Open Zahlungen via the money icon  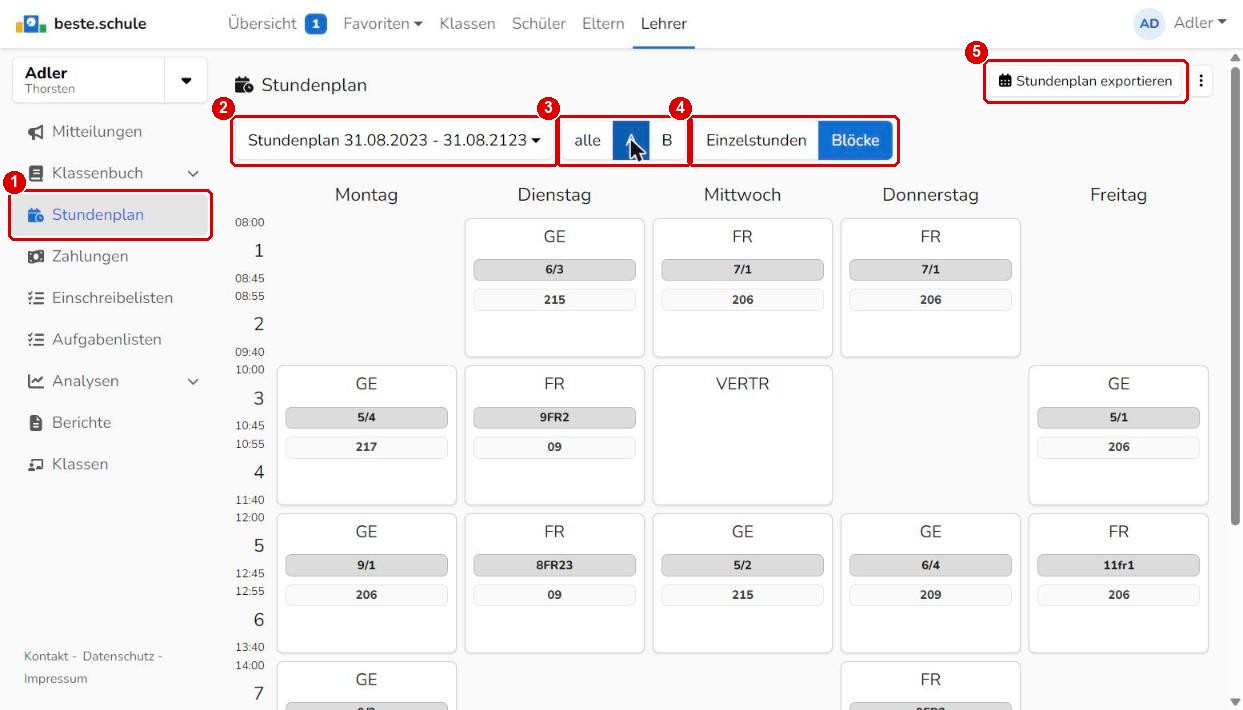click(36, 257)
